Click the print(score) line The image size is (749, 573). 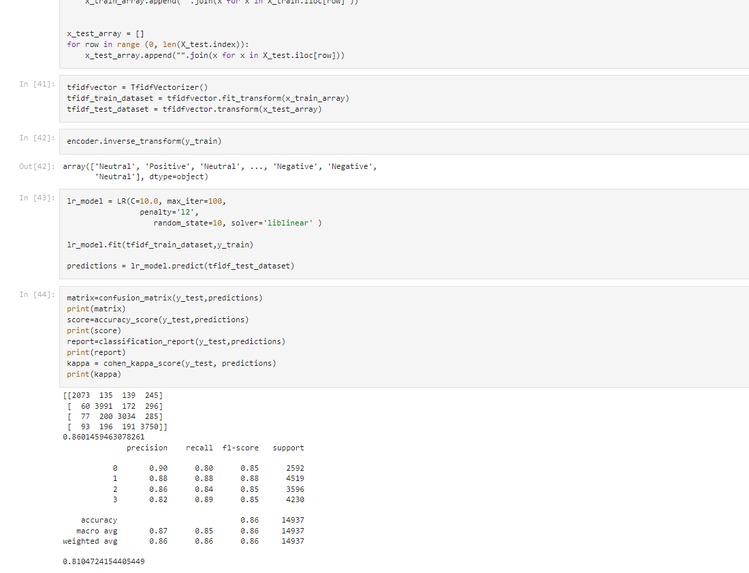[x=94, y=331]
